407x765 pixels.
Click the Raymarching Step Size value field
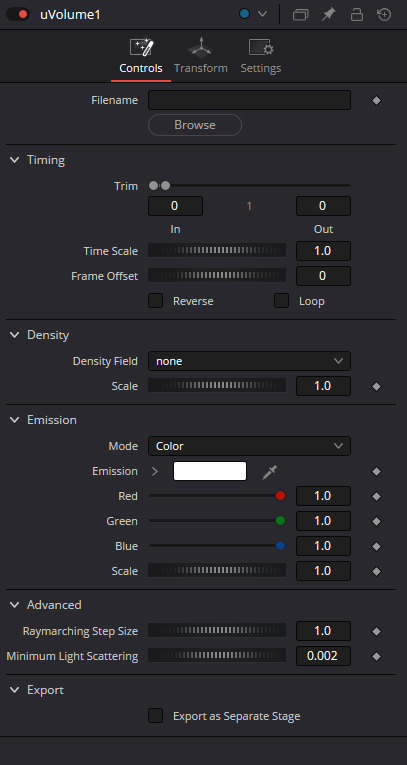[x=323, y=631]
